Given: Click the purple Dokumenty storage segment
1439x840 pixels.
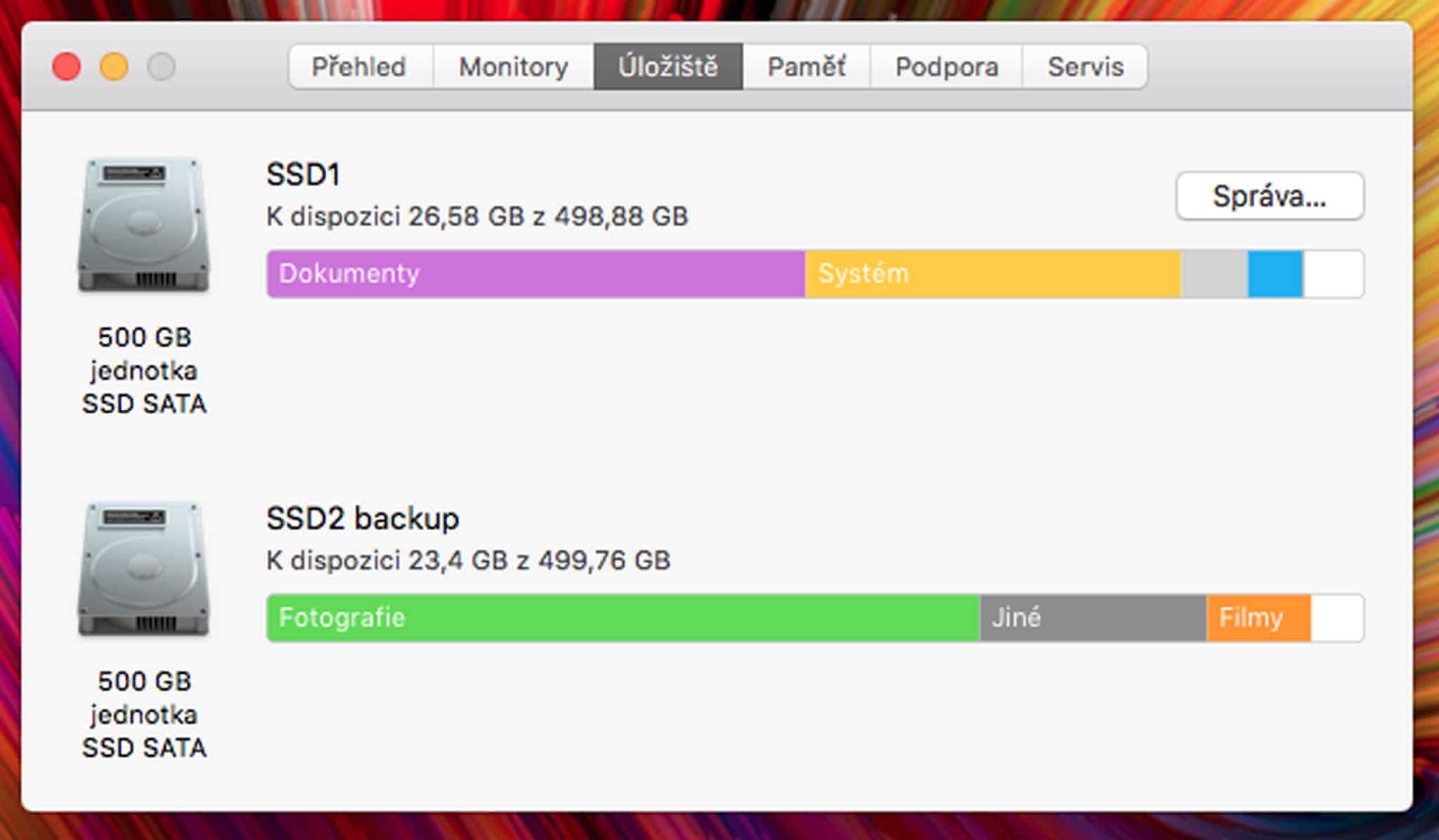Looking at the screenshot, I should coord(535,274).
